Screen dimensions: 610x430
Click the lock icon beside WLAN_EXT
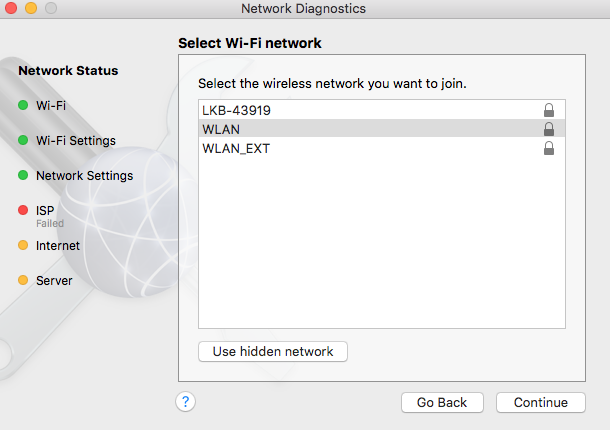[548, 148]
